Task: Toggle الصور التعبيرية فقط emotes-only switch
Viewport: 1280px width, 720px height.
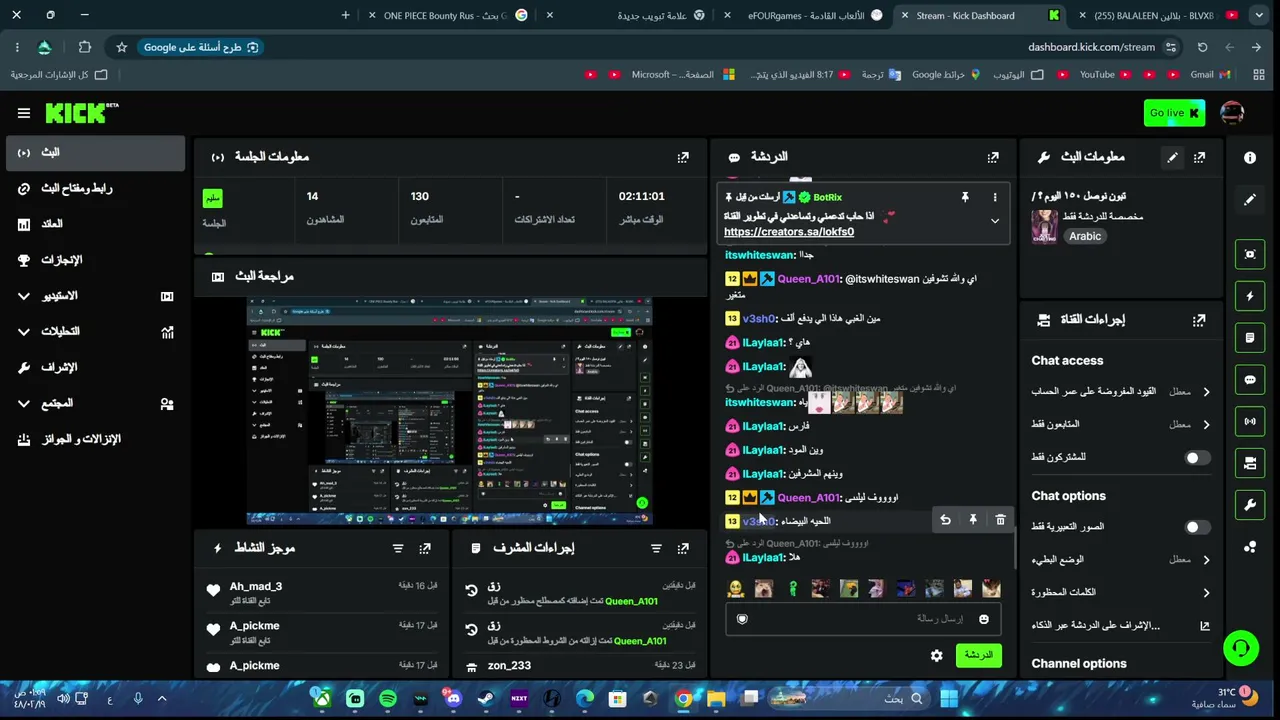Action: tap(1197, 527)
